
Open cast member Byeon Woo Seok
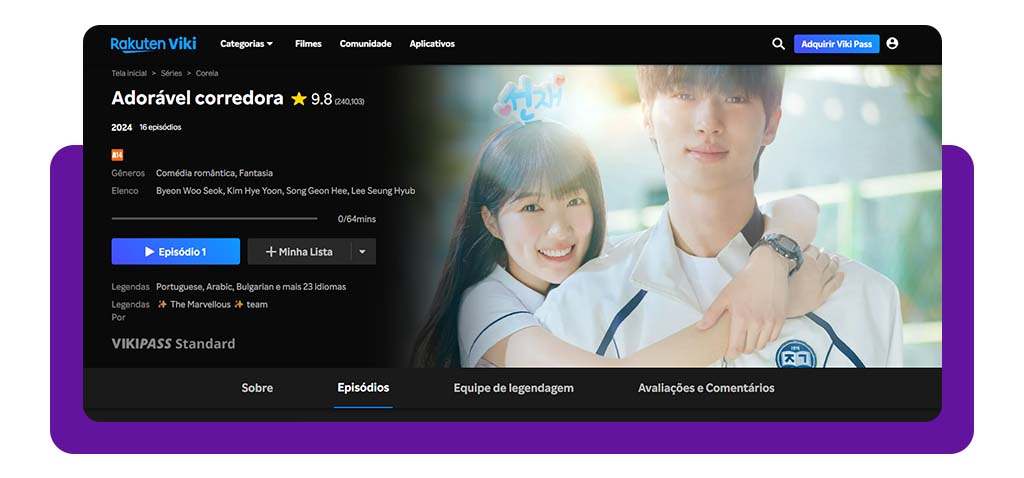189,191
